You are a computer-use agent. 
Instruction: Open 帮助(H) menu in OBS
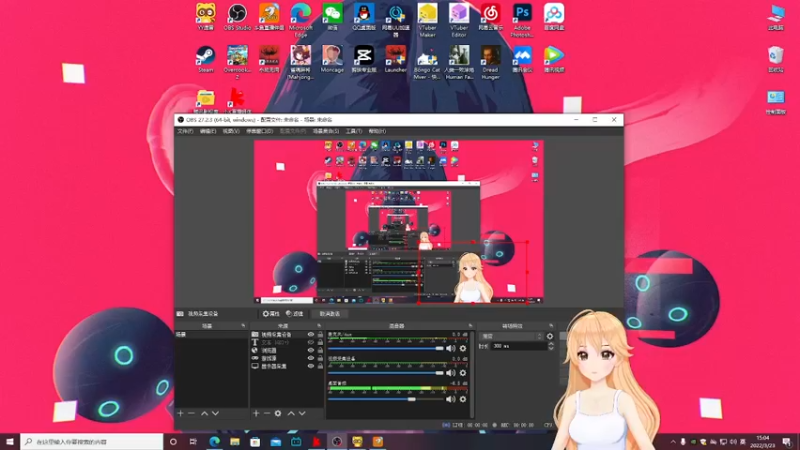pyautogui.click(x=377, y=131)
